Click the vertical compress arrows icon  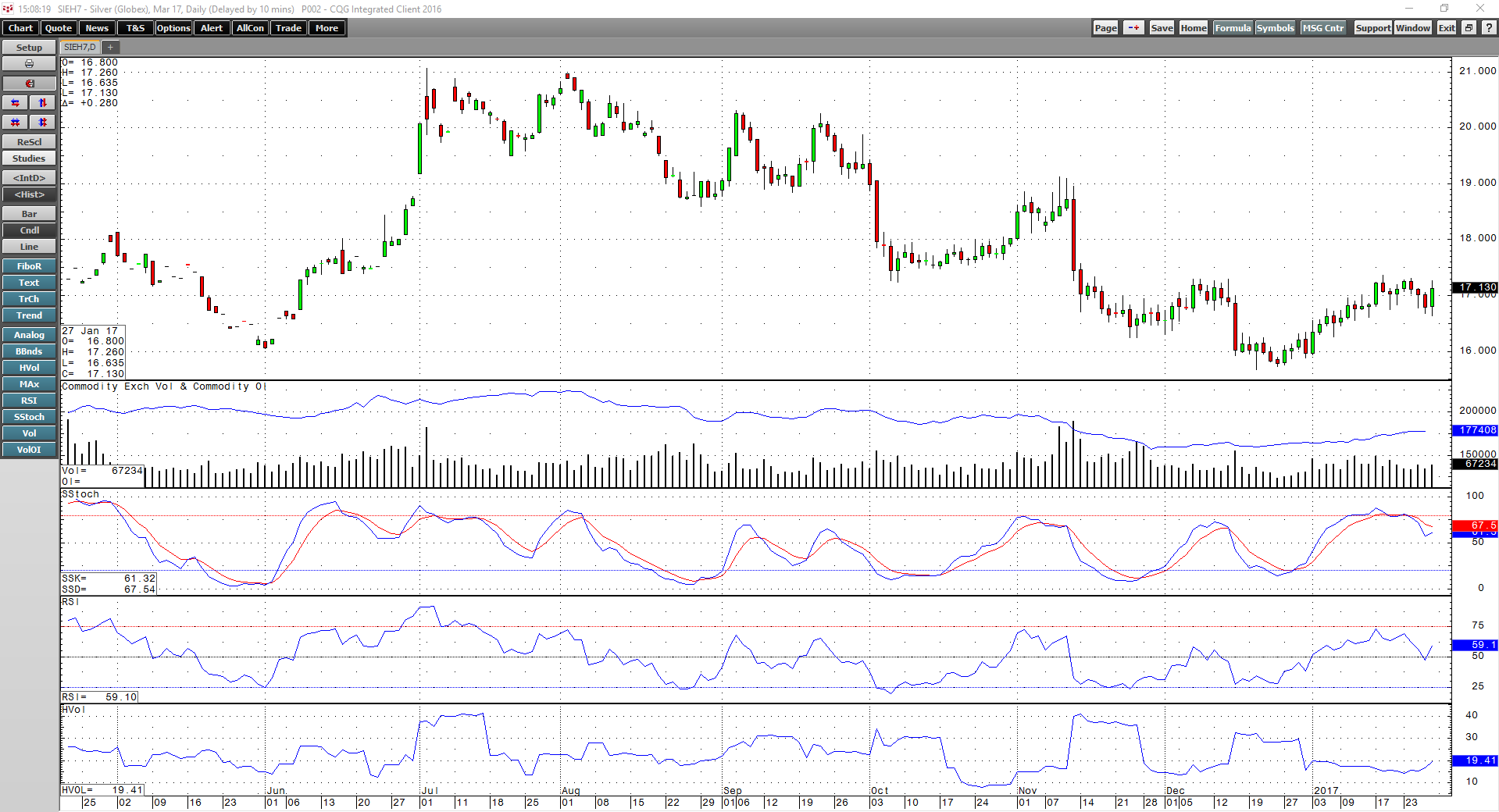pyautogui.click(x=43, y=123)
